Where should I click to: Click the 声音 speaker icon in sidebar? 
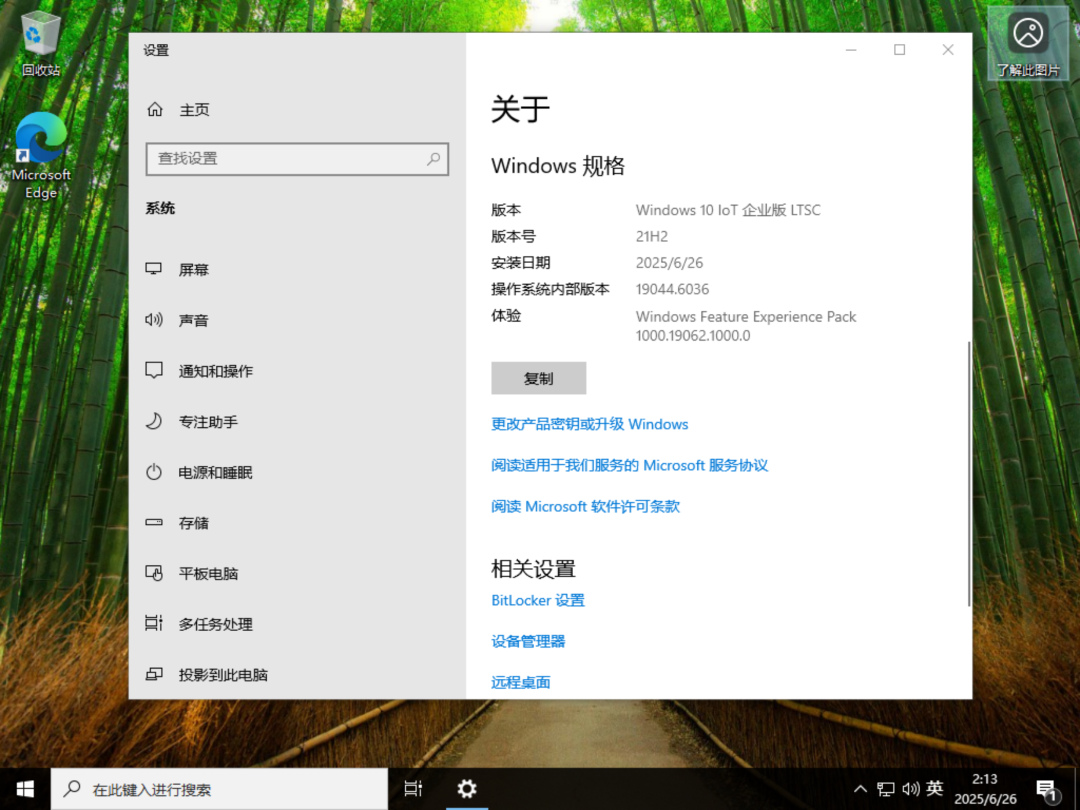[x=154, y=320]
